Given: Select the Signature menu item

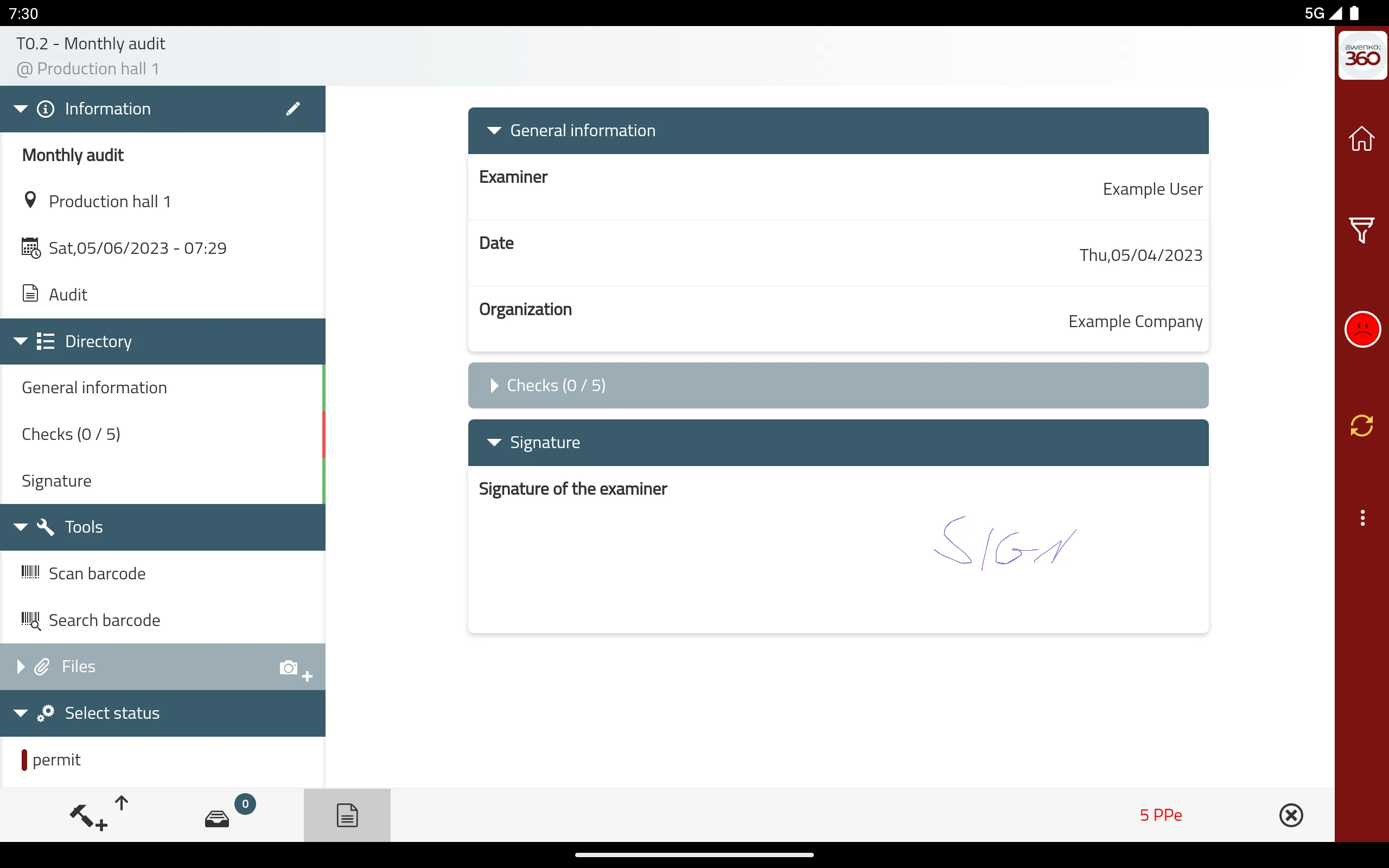Looking at the screenshot, I should click(56, 480).
